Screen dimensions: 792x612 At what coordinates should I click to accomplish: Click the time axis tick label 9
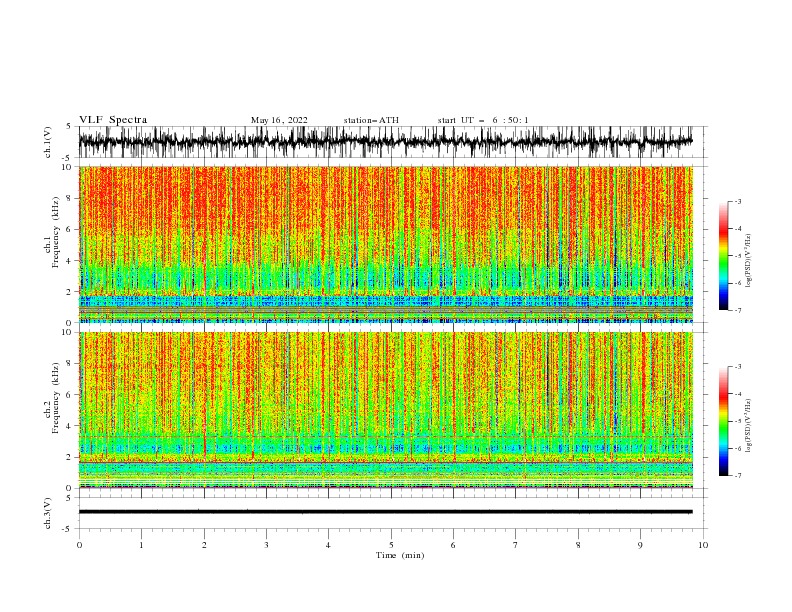click(x=640, y=545)
